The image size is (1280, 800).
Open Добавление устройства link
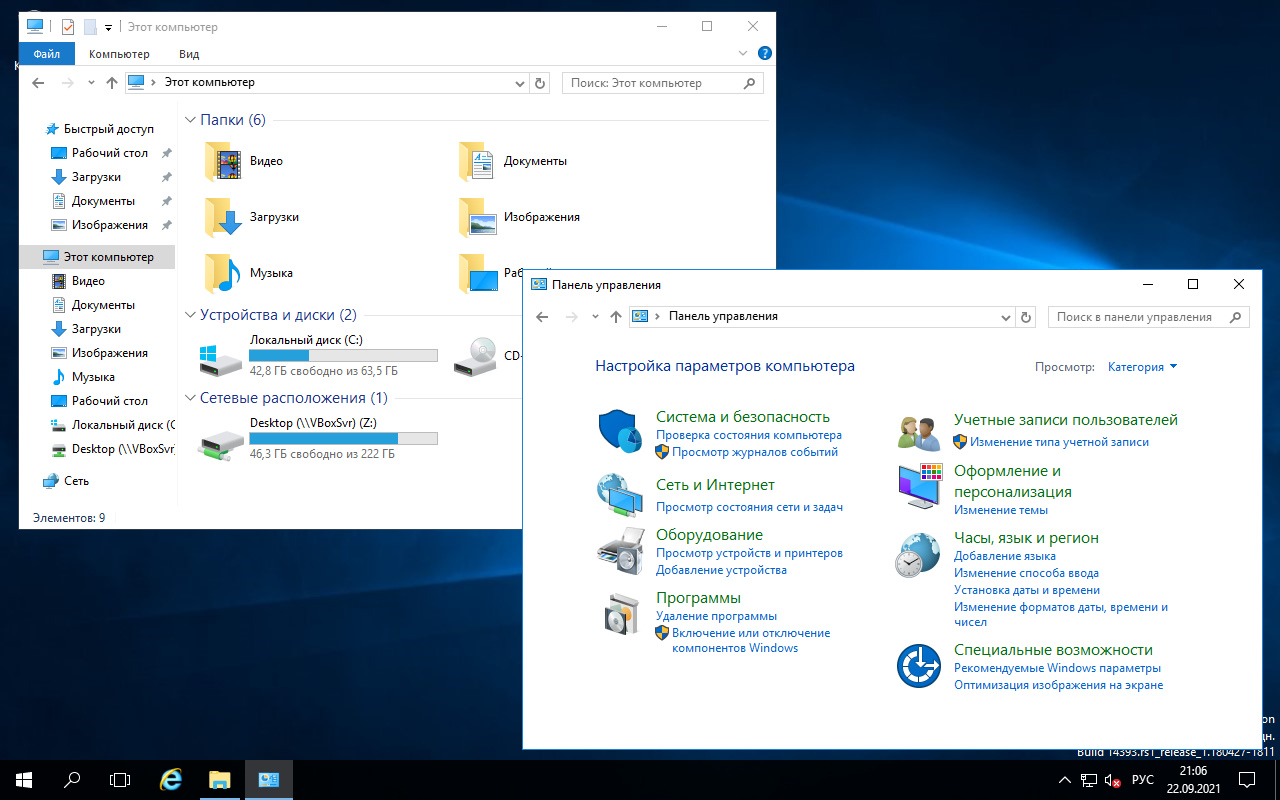coord(721,570)
